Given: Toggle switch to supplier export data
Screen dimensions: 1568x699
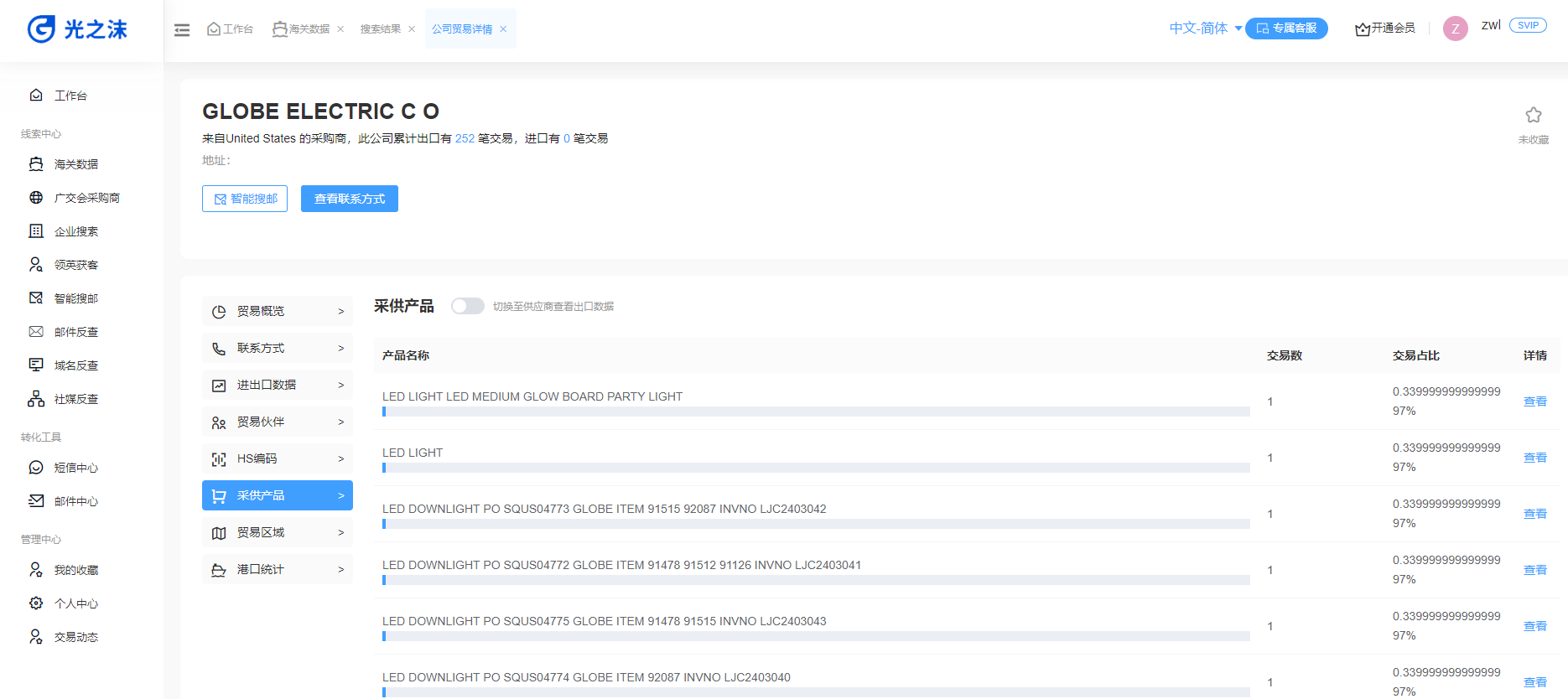Looking at the screenshot, I should click(x=467, y=307).
